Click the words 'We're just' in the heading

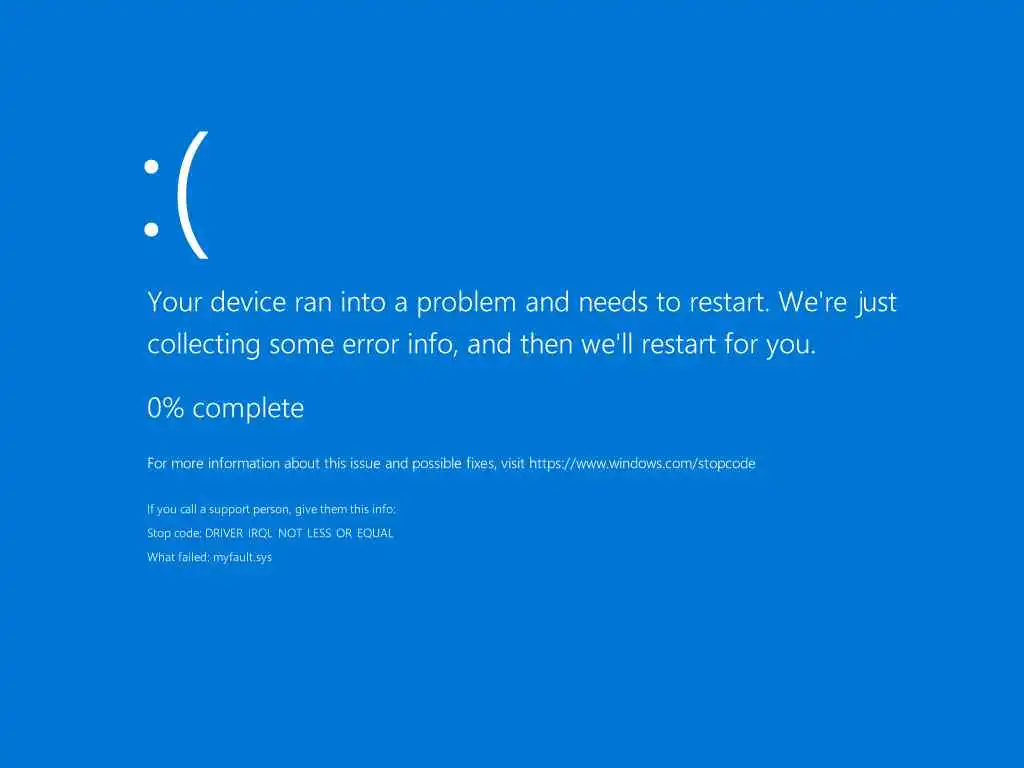838,302
